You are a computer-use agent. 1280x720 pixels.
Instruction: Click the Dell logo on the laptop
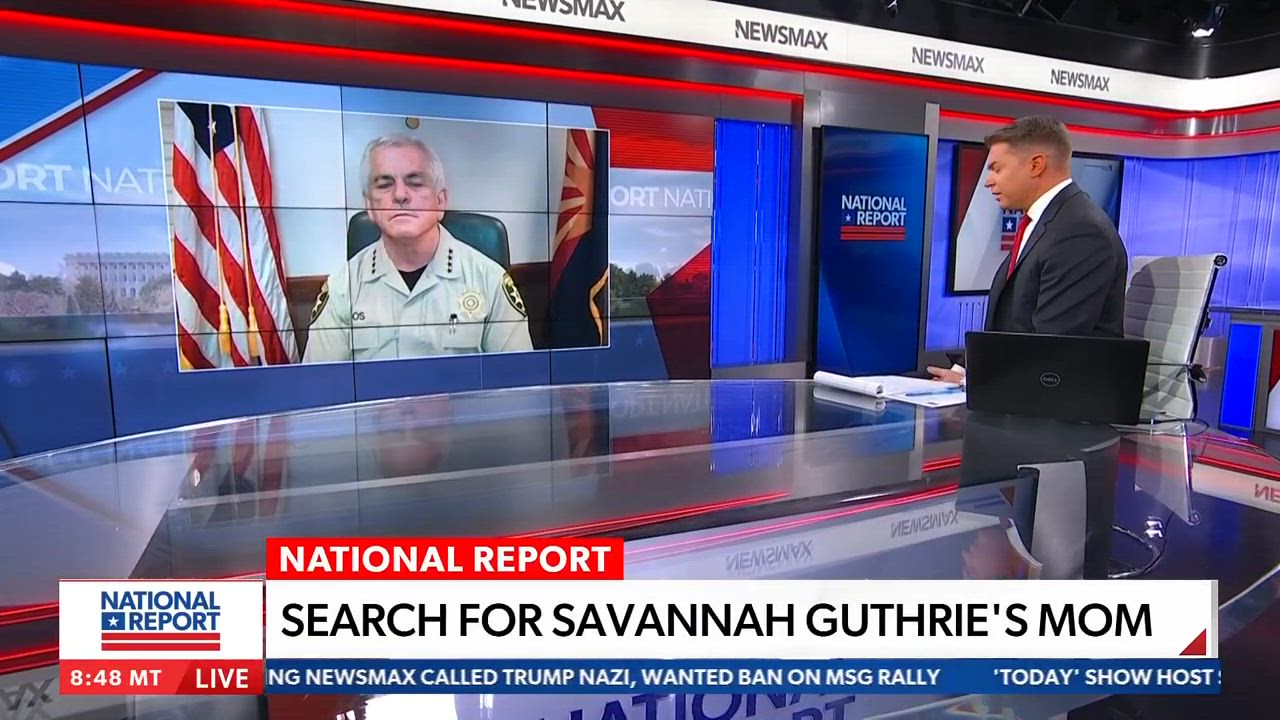(1049, 378)
